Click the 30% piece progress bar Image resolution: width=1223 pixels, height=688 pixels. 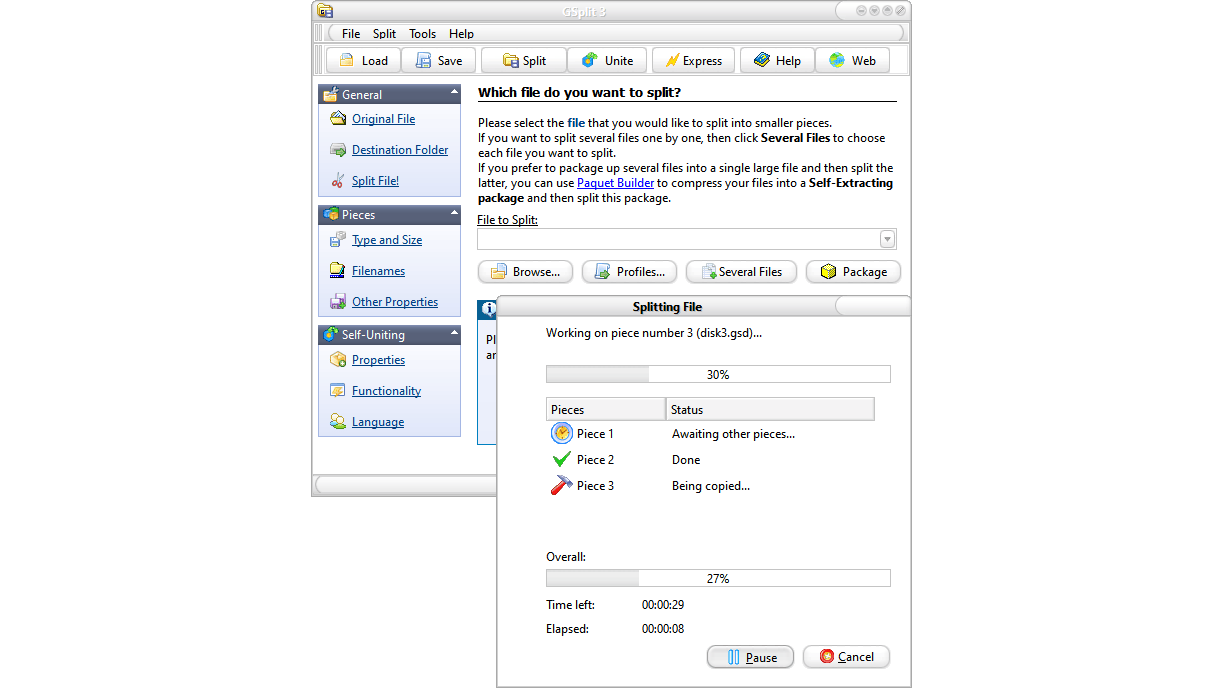tap(718, 375)
